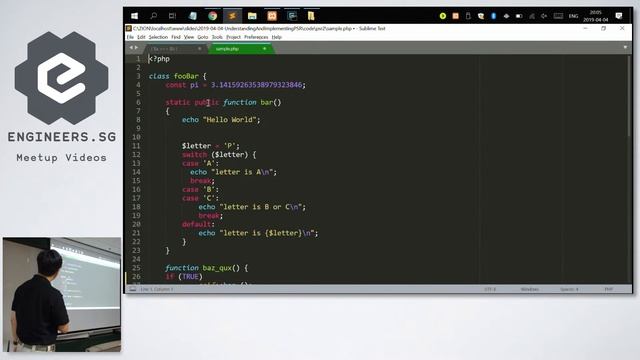This screenshot has width=640, height=360.
Task: Click the previous-tab left arrow
Action: coord(131,48)
